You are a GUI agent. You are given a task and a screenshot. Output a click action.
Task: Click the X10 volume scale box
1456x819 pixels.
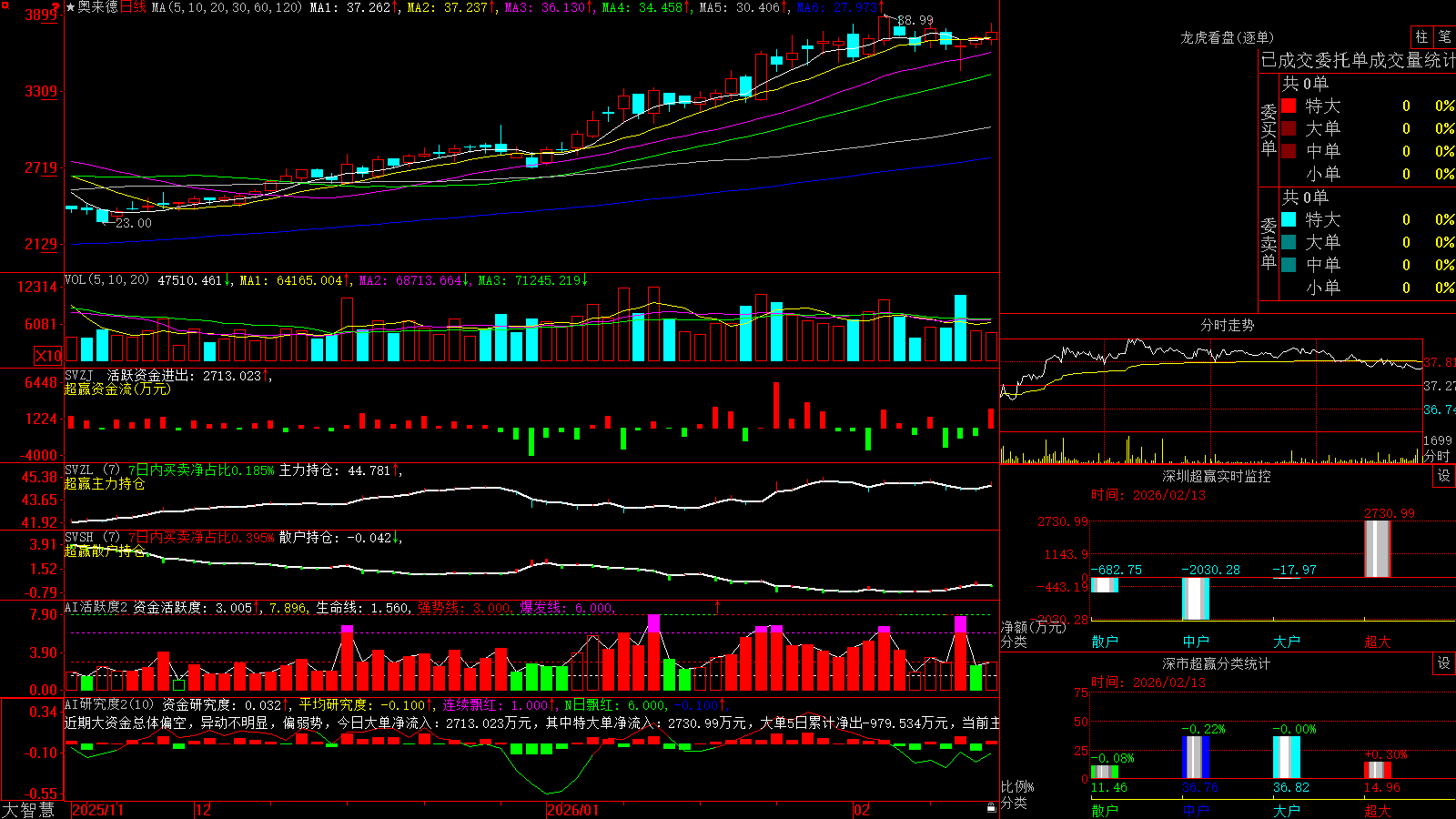(48, 356)
